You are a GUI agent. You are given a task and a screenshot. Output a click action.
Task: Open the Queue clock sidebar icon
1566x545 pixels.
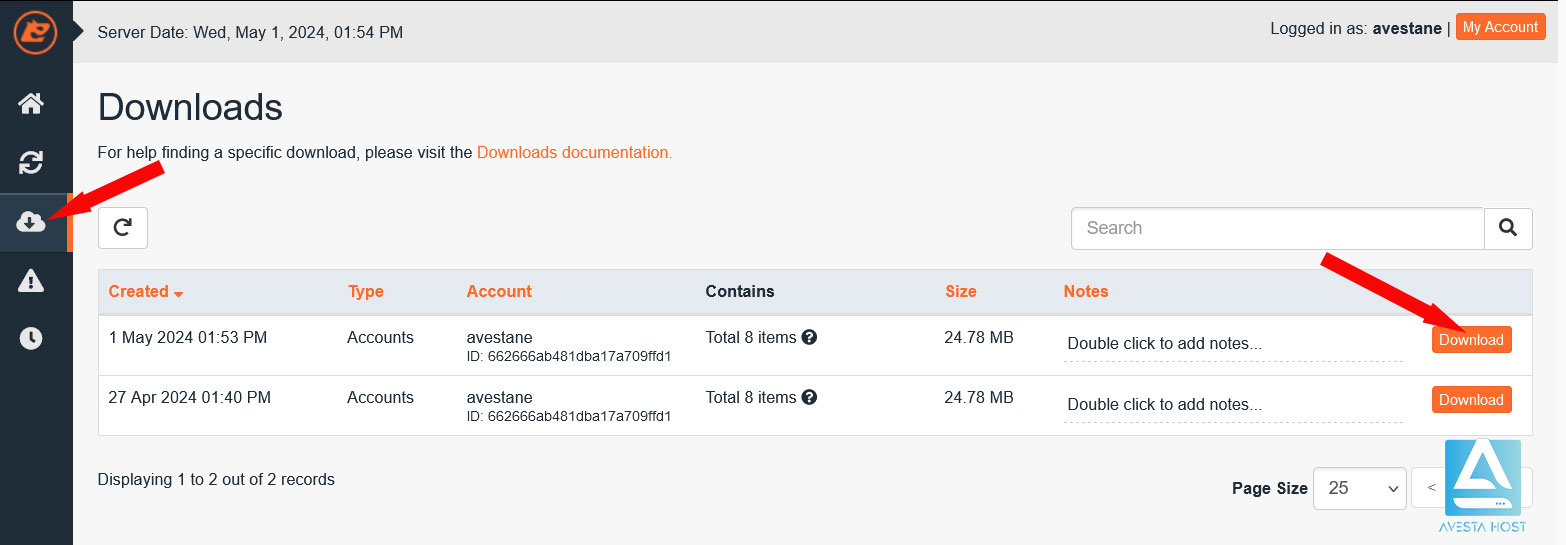(x=31, y=339)
